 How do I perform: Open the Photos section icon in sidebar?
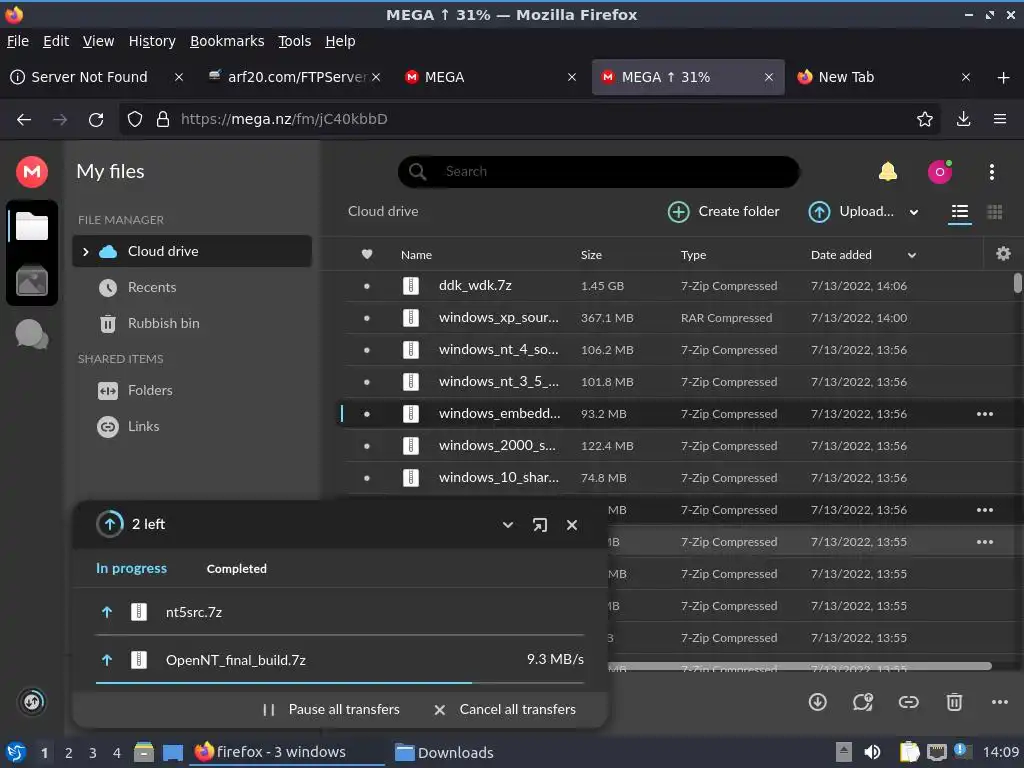(31, 281)
